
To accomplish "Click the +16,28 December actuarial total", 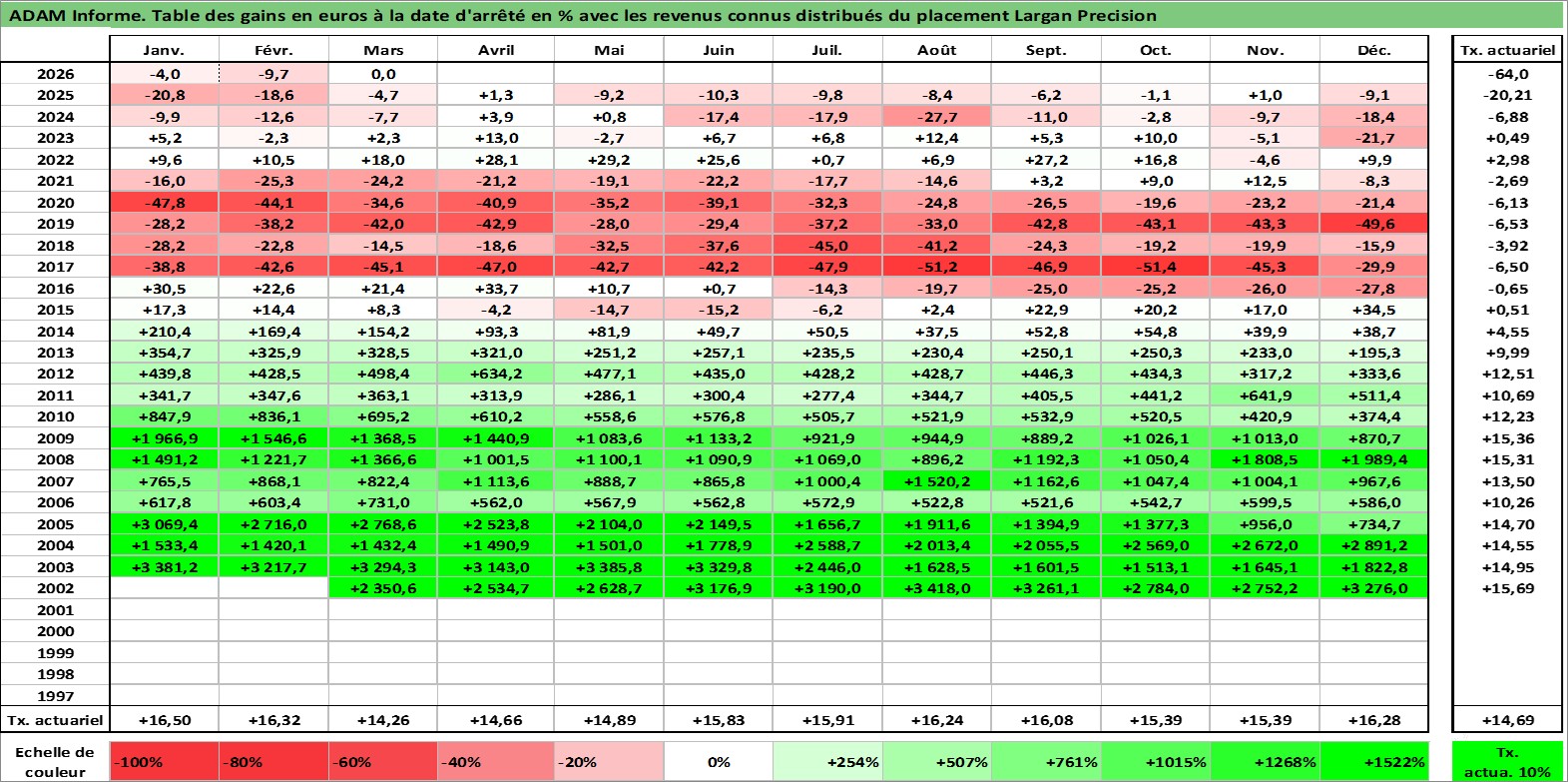I will tap(1374, 720).
